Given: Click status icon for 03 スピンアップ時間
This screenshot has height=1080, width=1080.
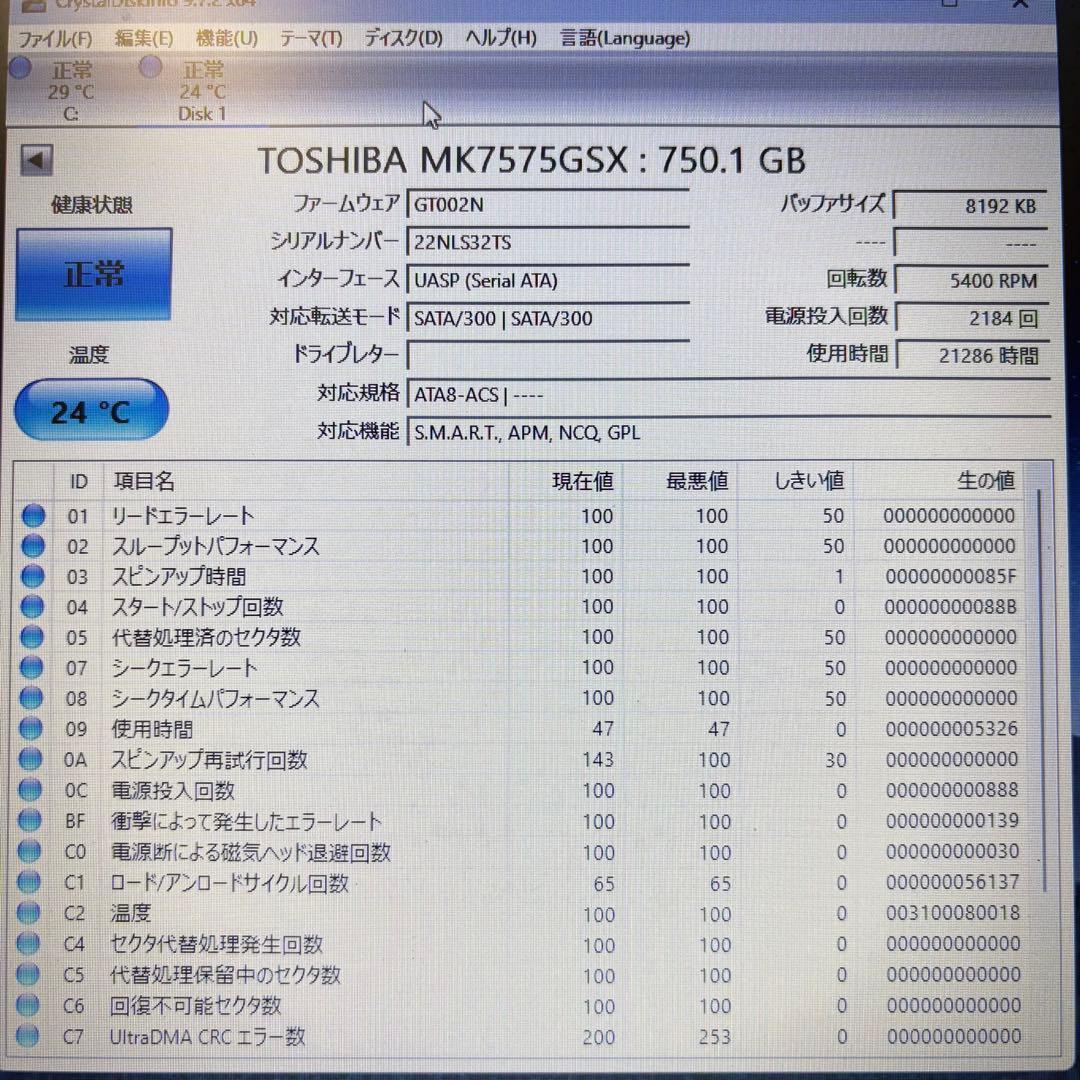Looking at the screenshot, I should (33, 576).
